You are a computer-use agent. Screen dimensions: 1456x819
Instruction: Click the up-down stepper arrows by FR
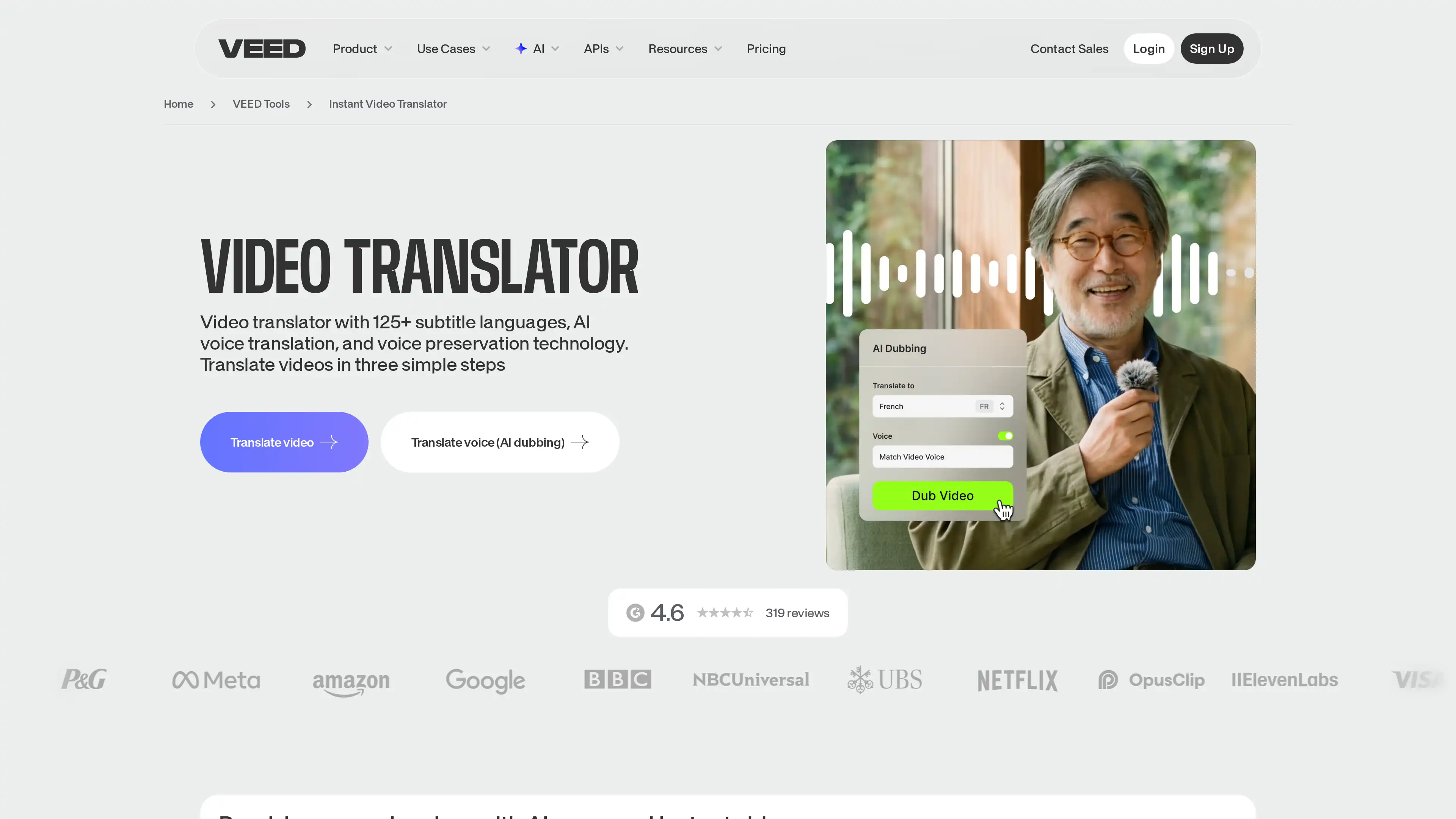(1002, 406)
